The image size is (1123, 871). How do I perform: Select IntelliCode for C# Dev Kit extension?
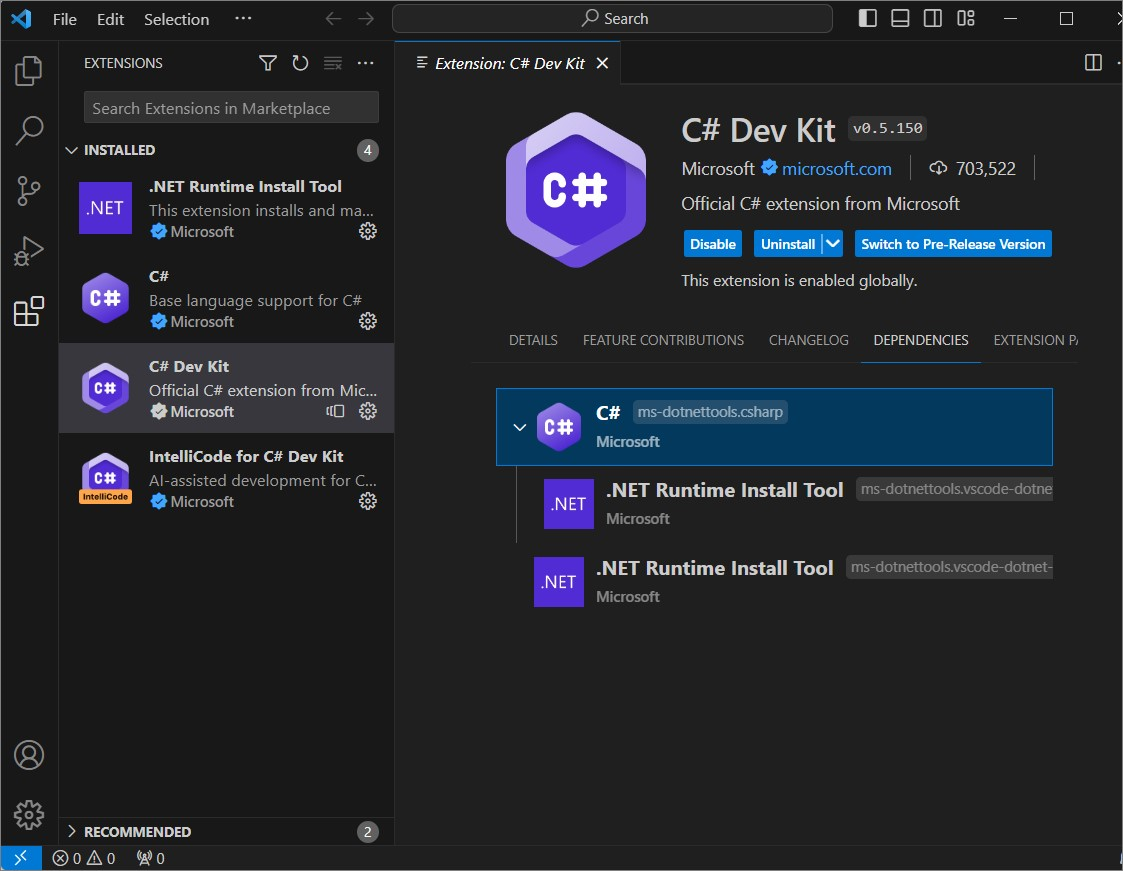pos(226,478)
